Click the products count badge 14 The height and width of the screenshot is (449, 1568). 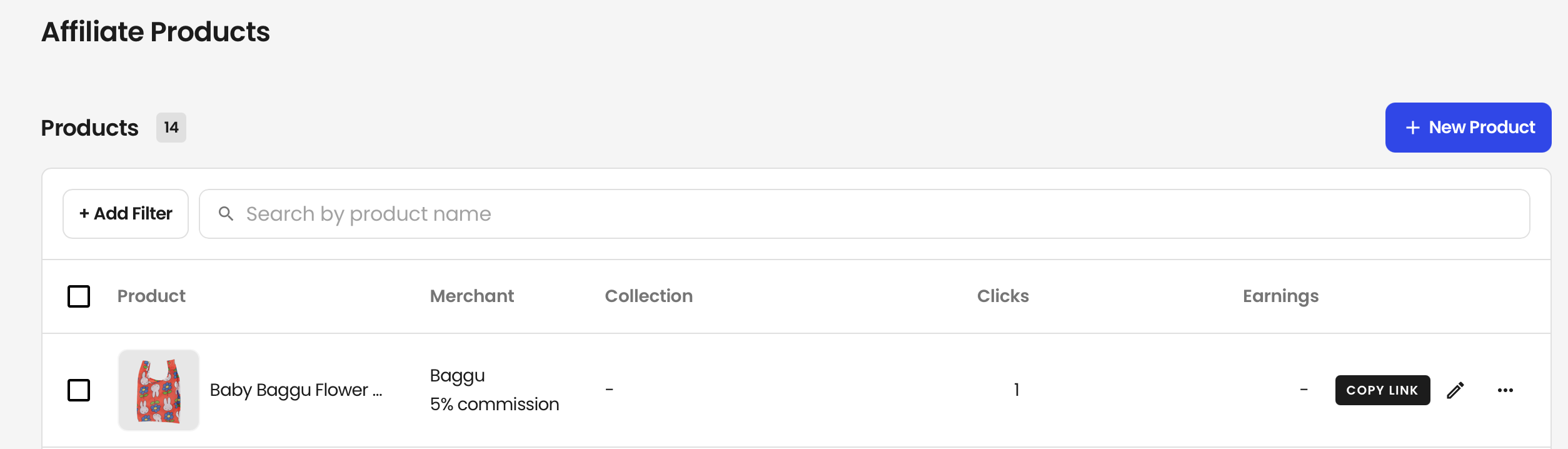pos(171,128)
